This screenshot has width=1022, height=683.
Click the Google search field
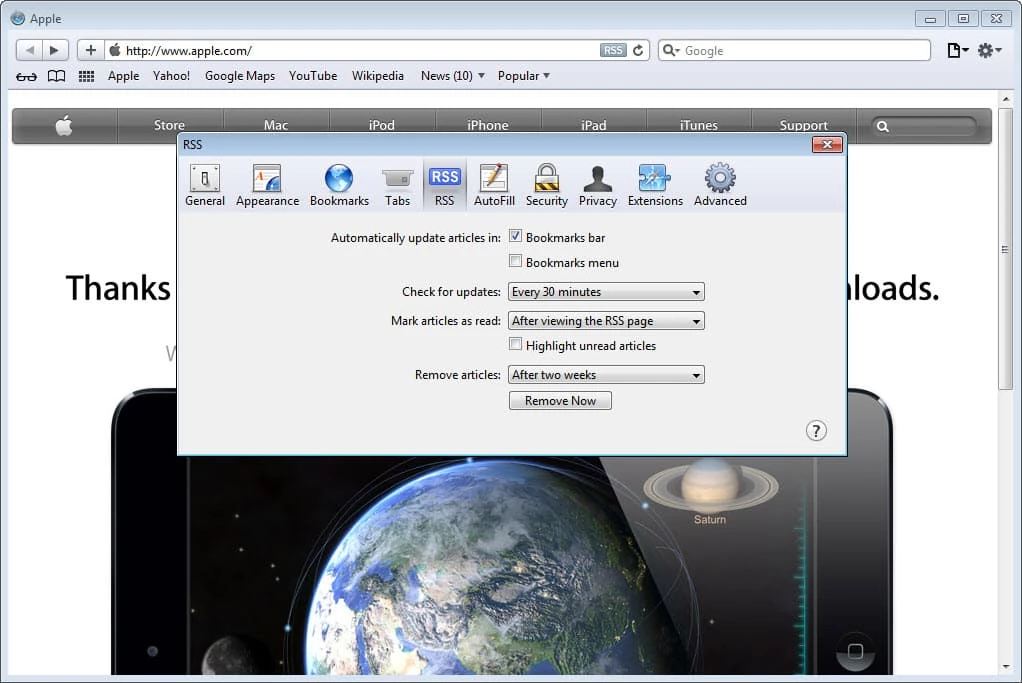(x=800, y=50)
